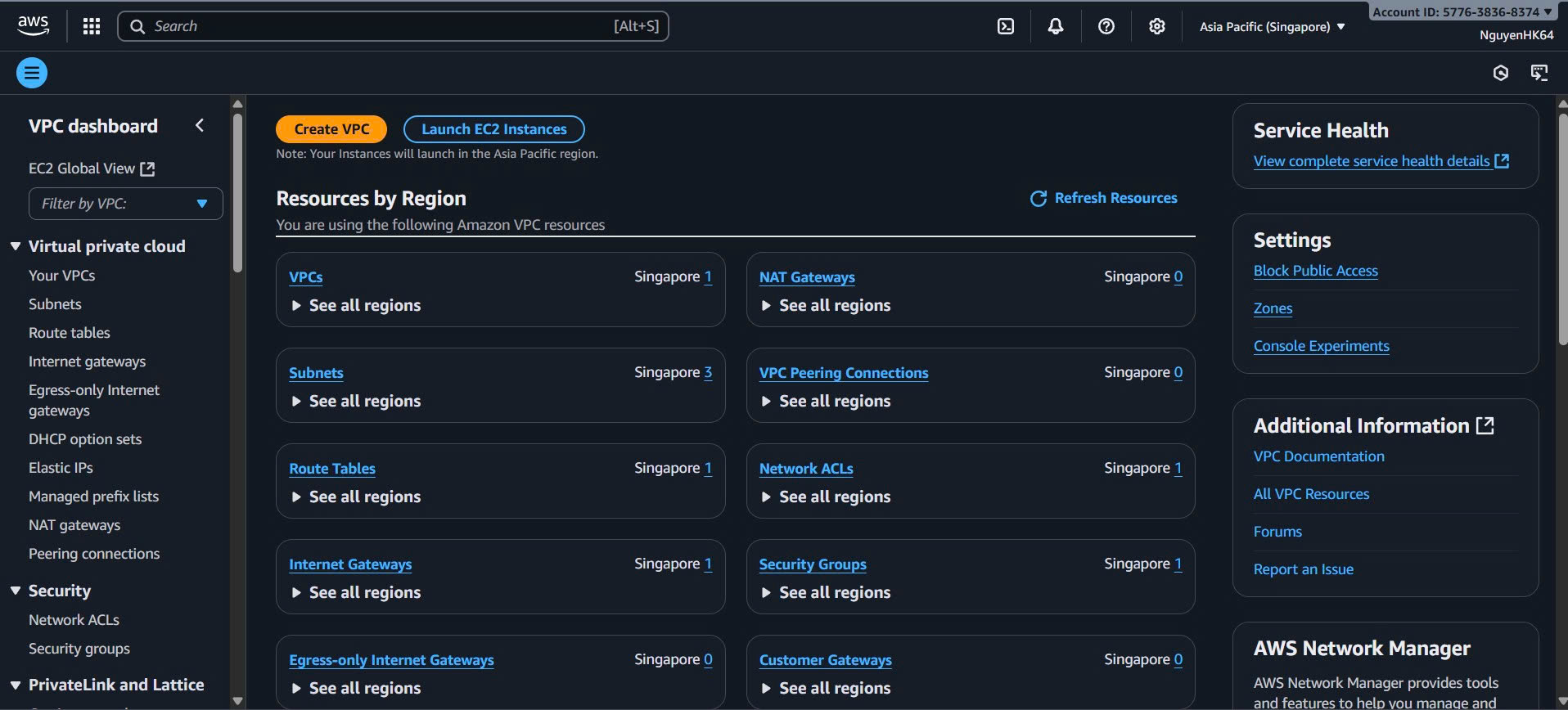Open the Block Public Access settings link
Image resolution: width=1568 pixels, height=710 pixels.
(1316, 271)
